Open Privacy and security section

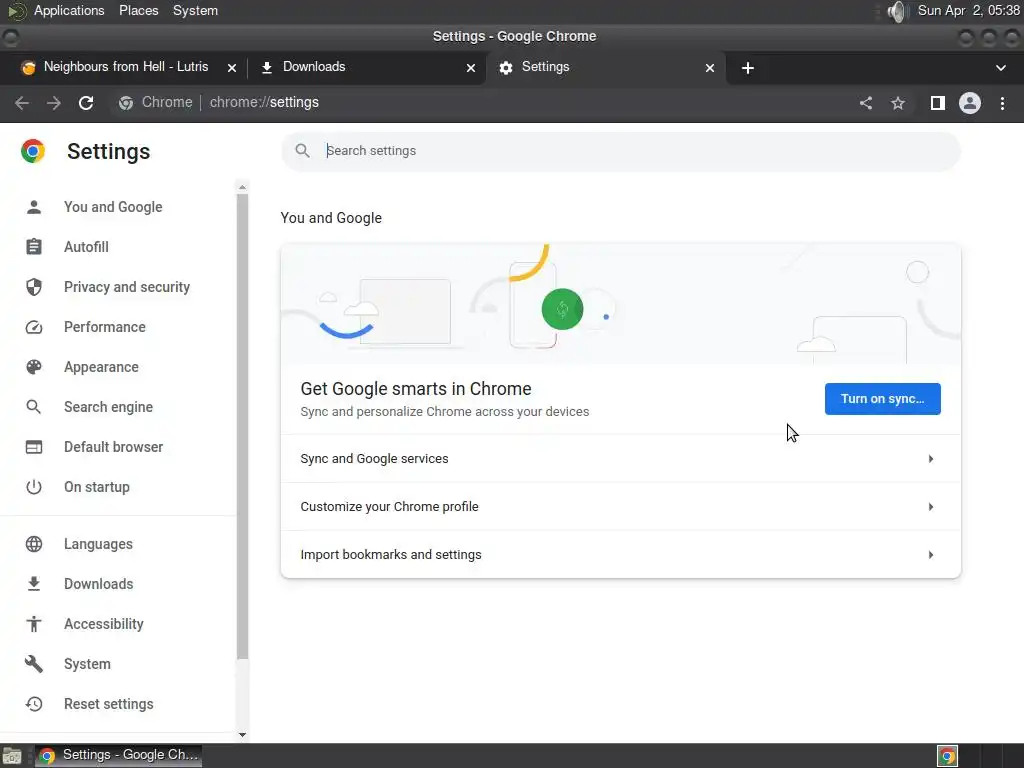[x=127, y=287]
